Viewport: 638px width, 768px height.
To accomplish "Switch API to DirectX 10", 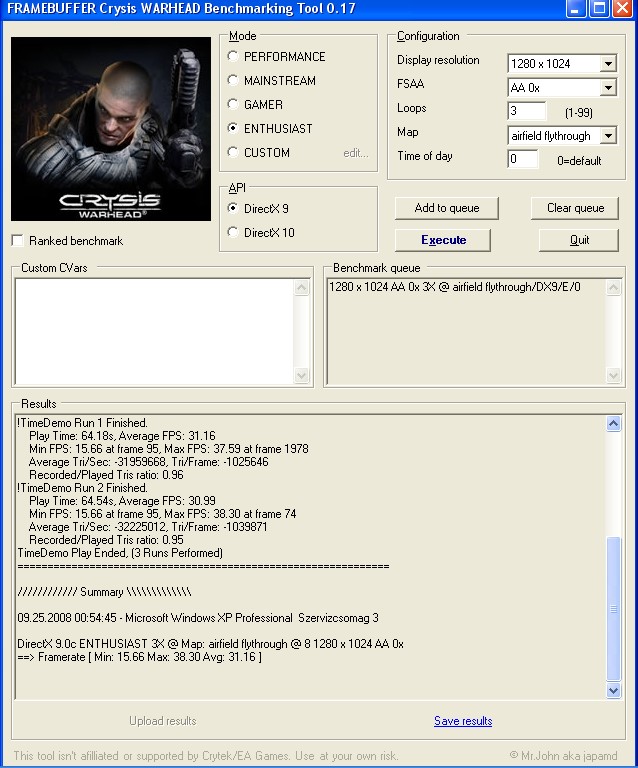I will [234, 233].
